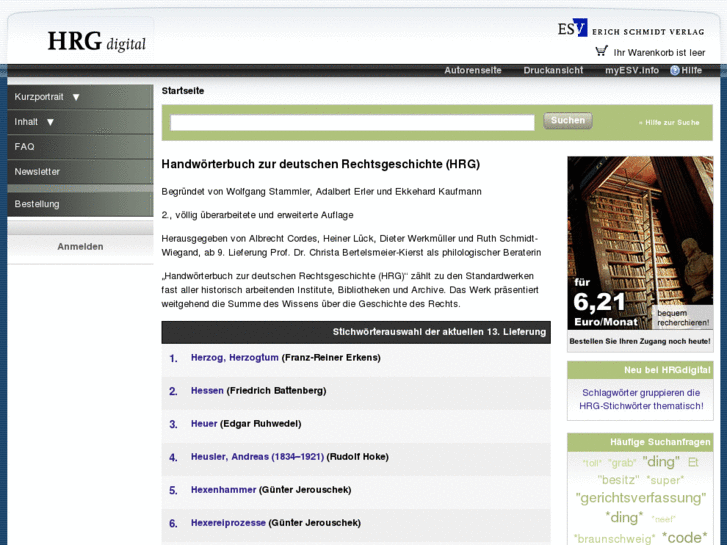Click tag *braunschweig* in search cloud
Viewport: 727px width, 545px height.
click(x=614, y=539)
